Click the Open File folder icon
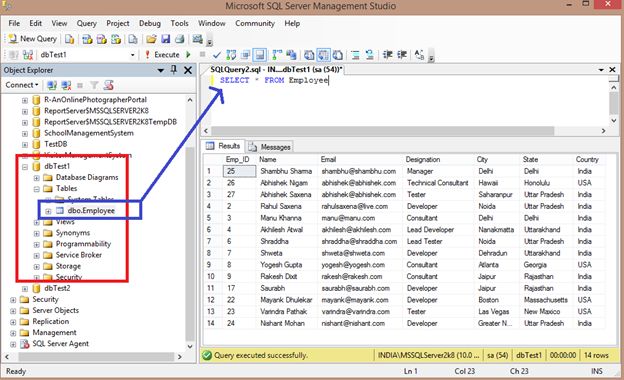 click(x=151, y=39)
